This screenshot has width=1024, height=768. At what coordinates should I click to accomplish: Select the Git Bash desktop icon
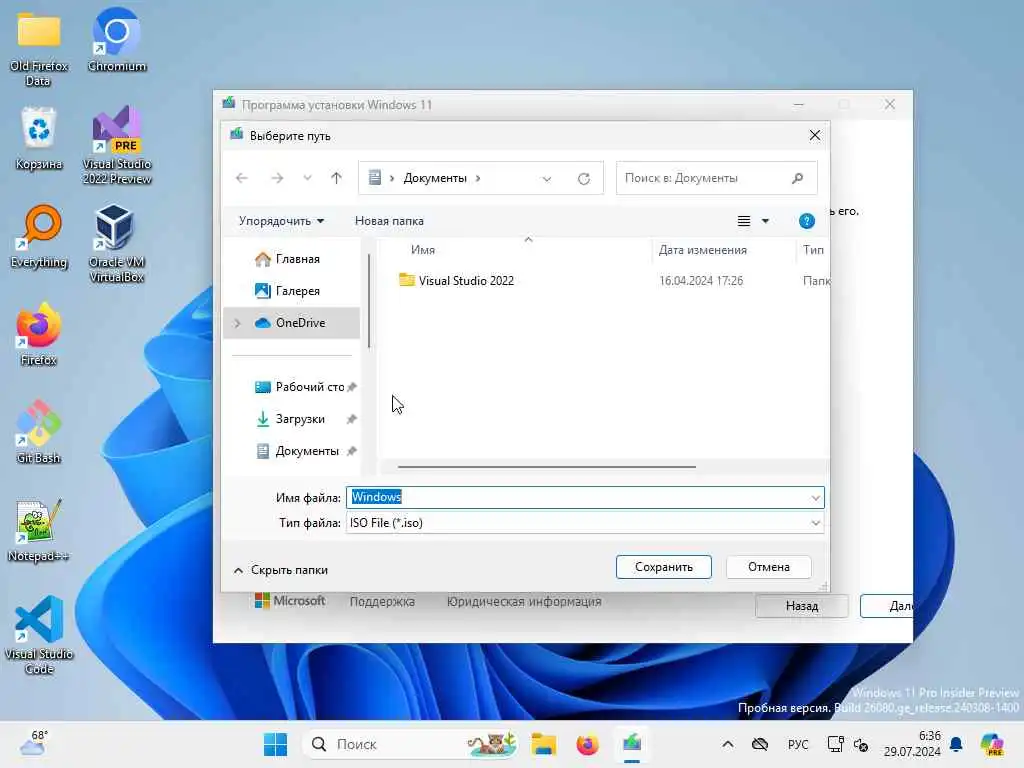click(x=39, y=432)
